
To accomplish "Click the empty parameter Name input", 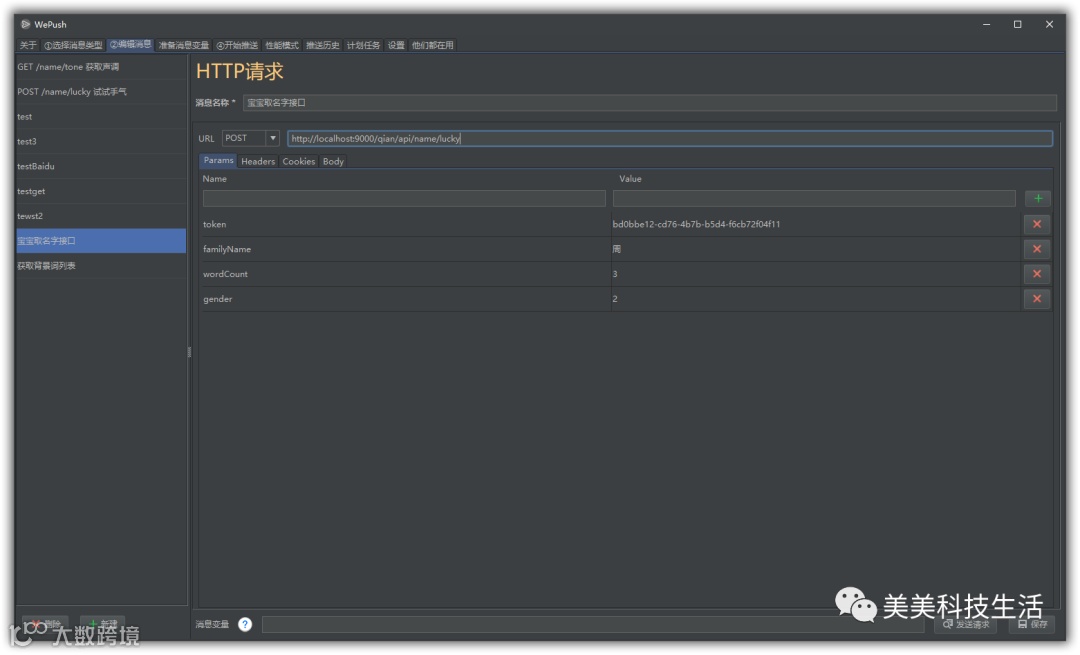I will tap(404, 198).
